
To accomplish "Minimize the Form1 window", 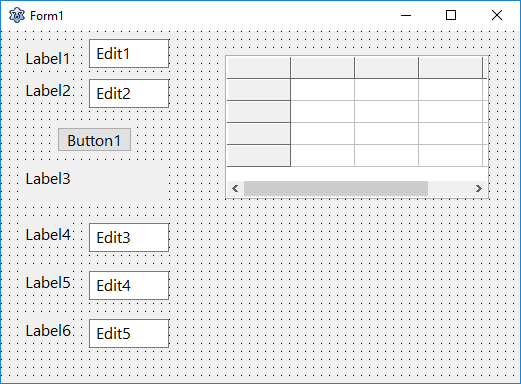I will (406, 15).
